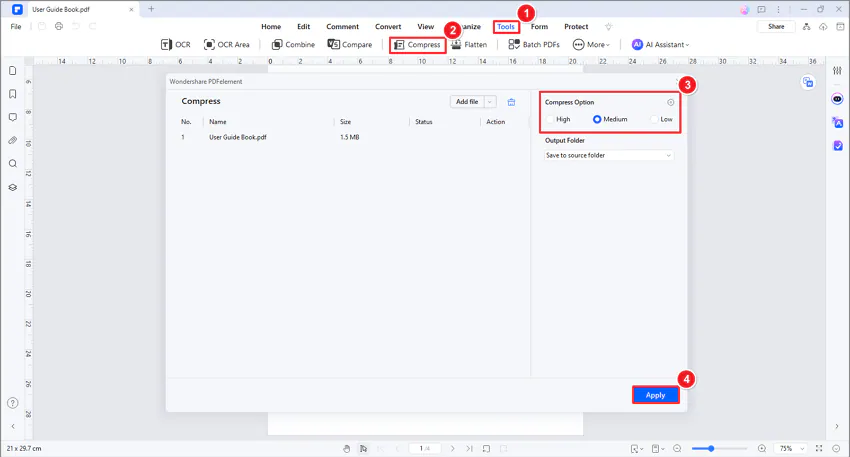Image resolution: width=850 pixels, height=457 pixels.
Task: Activate the Flatten tool
Action: tap(469, 44)
